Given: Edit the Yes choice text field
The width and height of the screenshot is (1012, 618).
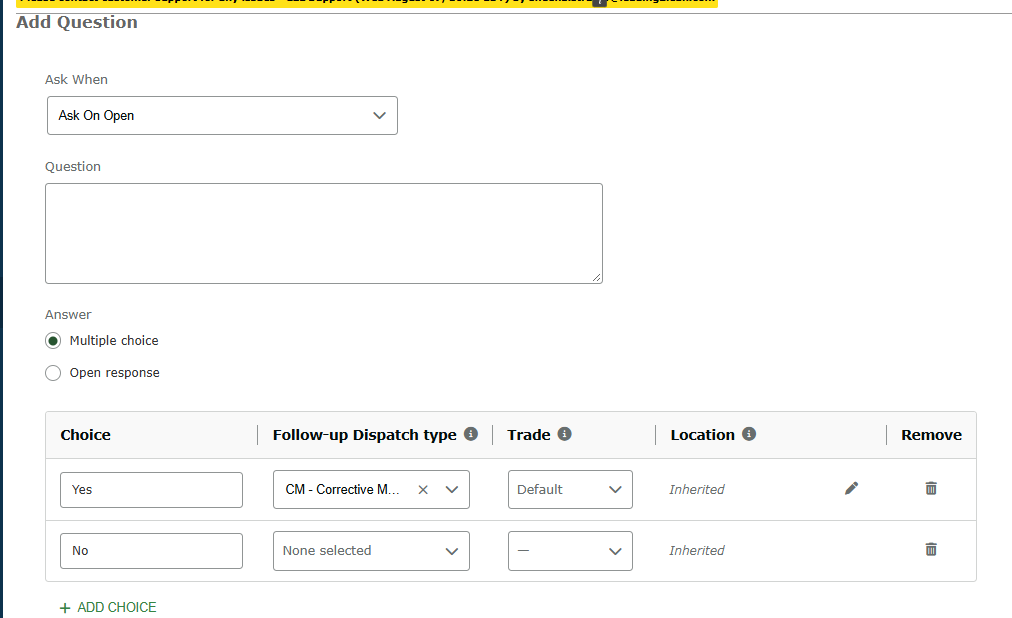Looking at the screenshot, I should click(x=152, y=490).
